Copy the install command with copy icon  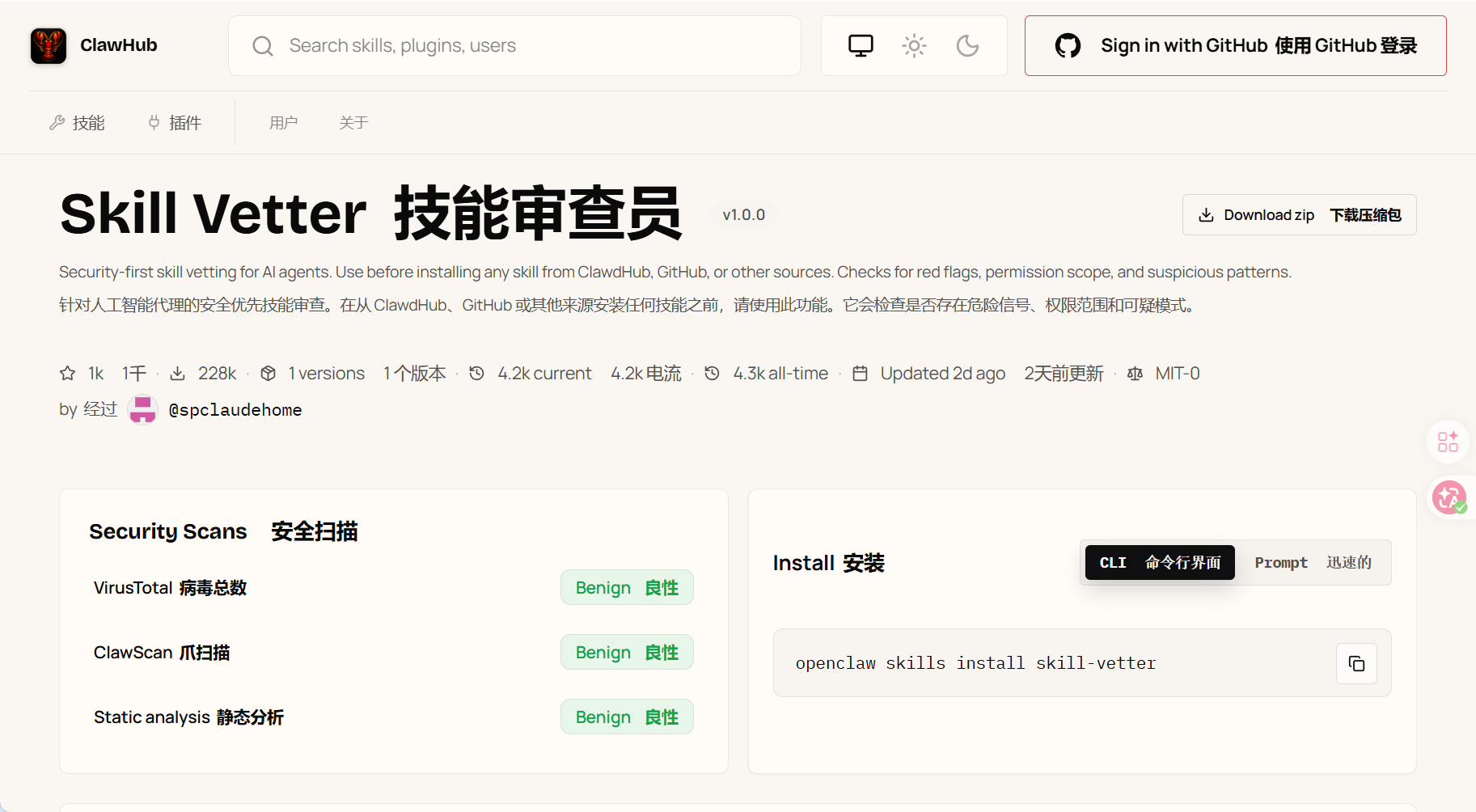[1356, 663]
